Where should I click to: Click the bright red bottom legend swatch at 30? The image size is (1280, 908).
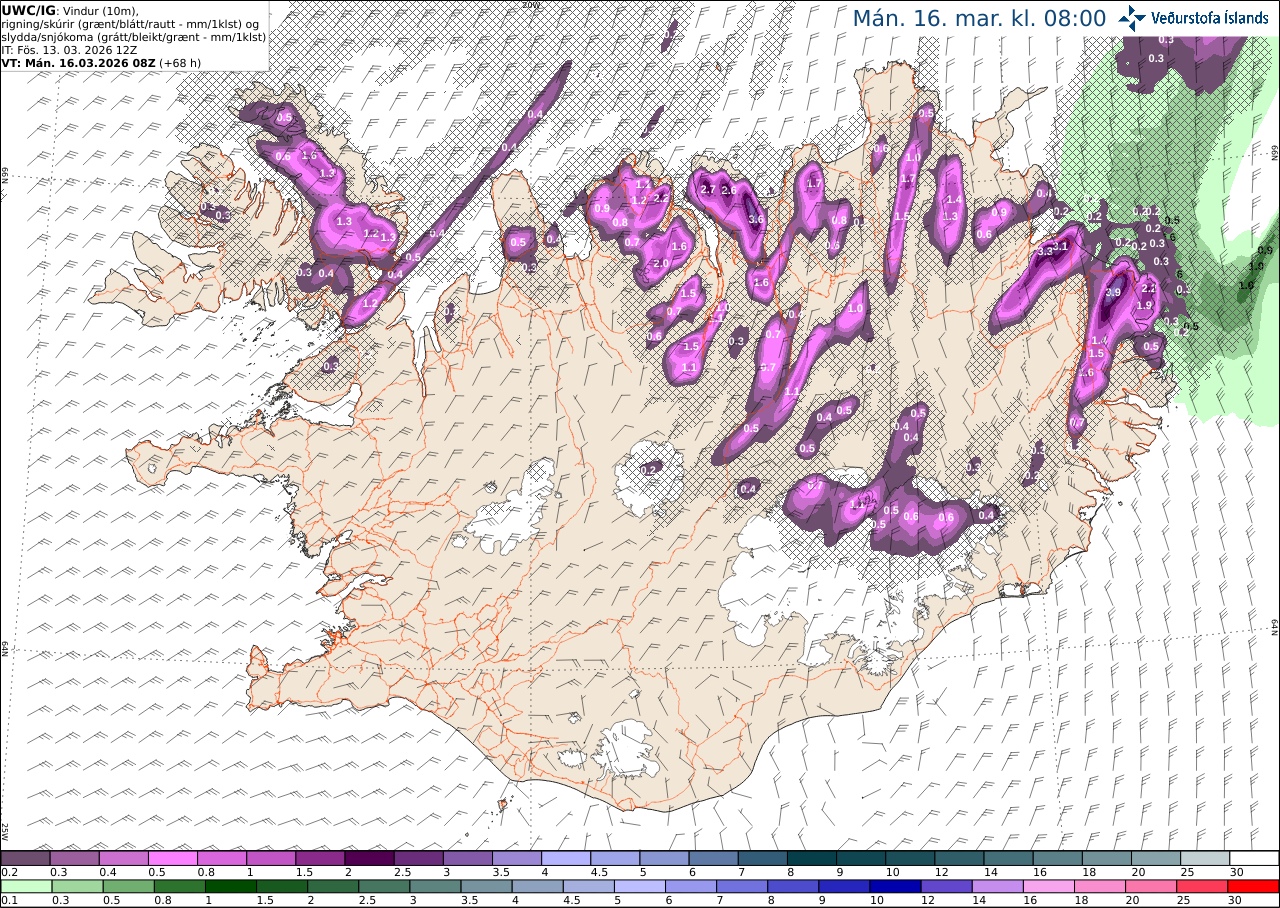tap(1253, 886)
